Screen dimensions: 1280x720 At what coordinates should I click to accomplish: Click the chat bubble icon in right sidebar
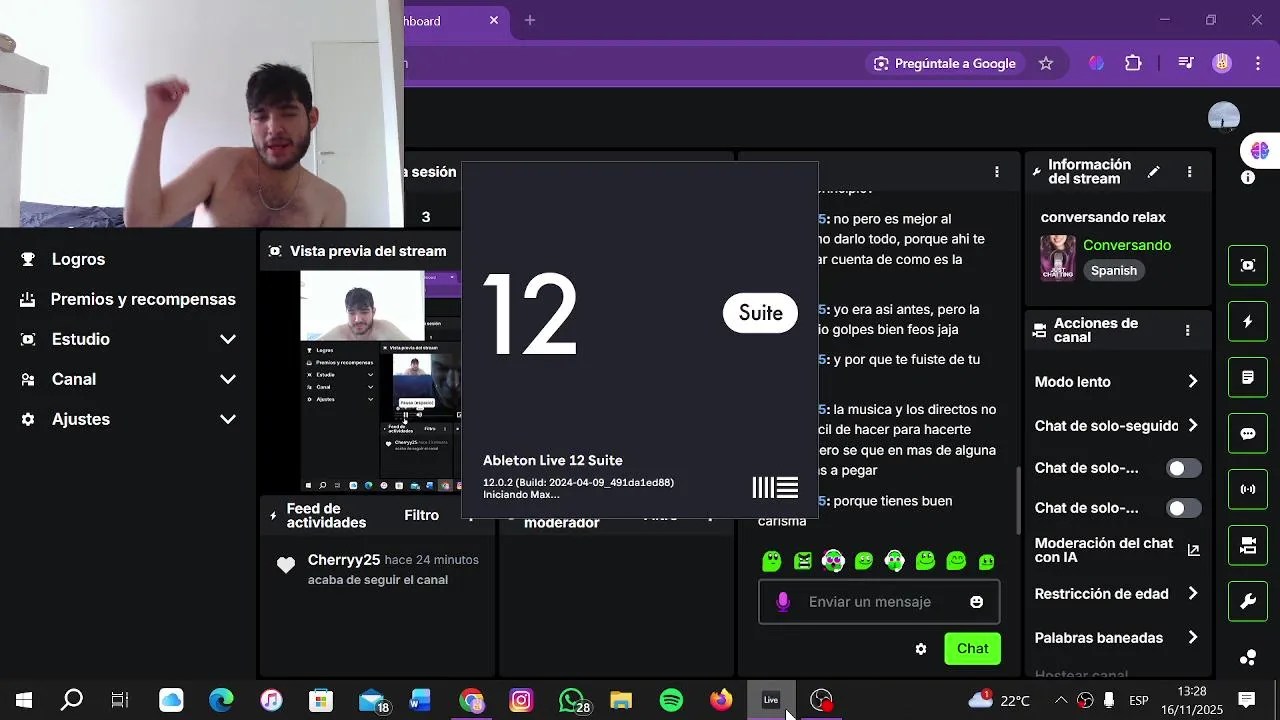tap(1248, 433)
